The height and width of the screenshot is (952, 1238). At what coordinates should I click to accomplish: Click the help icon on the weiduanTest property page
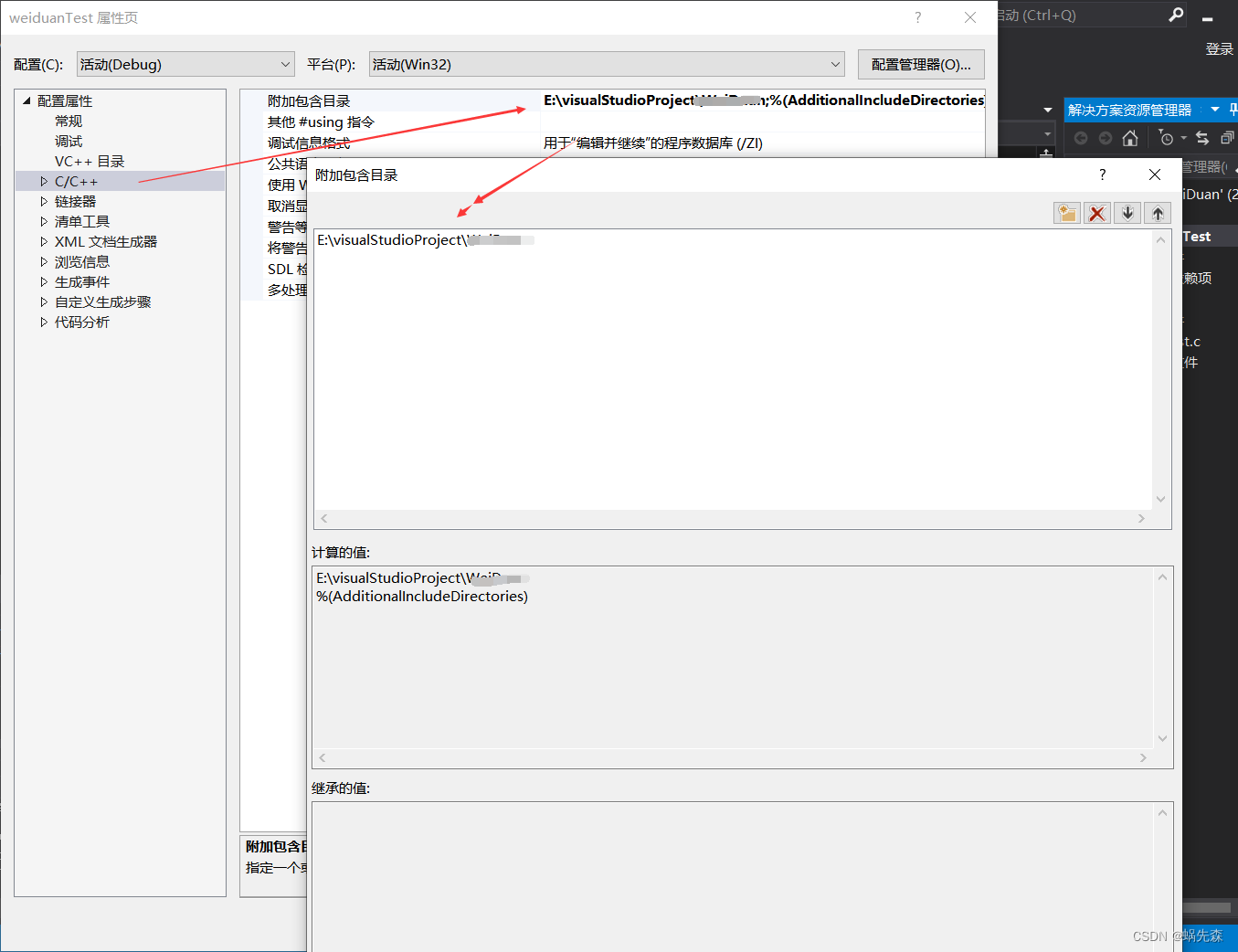(x=917, y=17)
